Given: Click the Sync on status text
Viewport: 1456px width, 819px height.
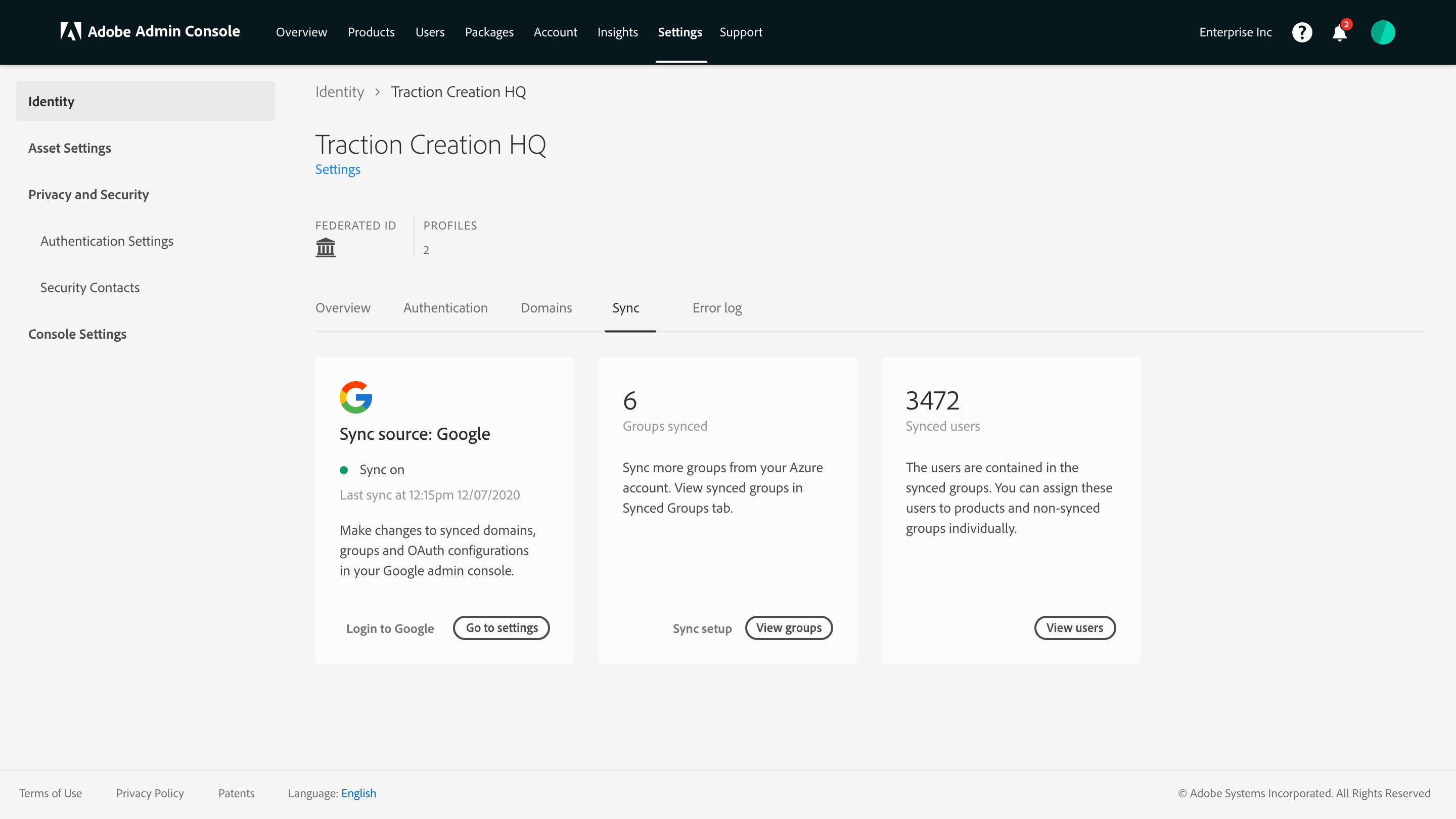Looking at the screenshot, I should click(x=382, y=470).
